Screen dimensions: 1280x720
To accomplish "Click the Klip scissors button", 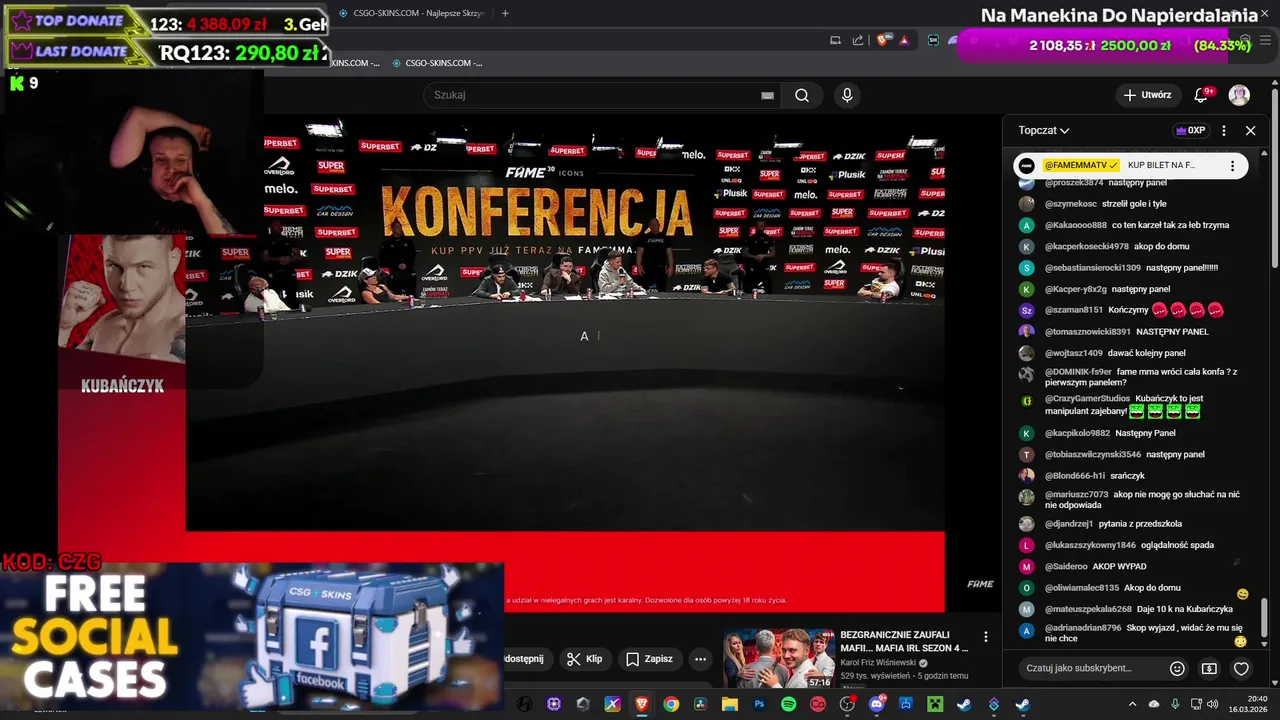I will 584,659.
